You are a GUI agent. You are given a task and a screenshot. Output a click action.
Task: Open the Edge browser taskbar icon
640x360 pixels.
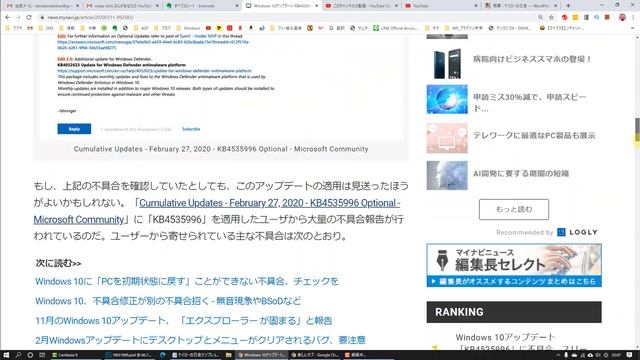click(x=162, y=355)
